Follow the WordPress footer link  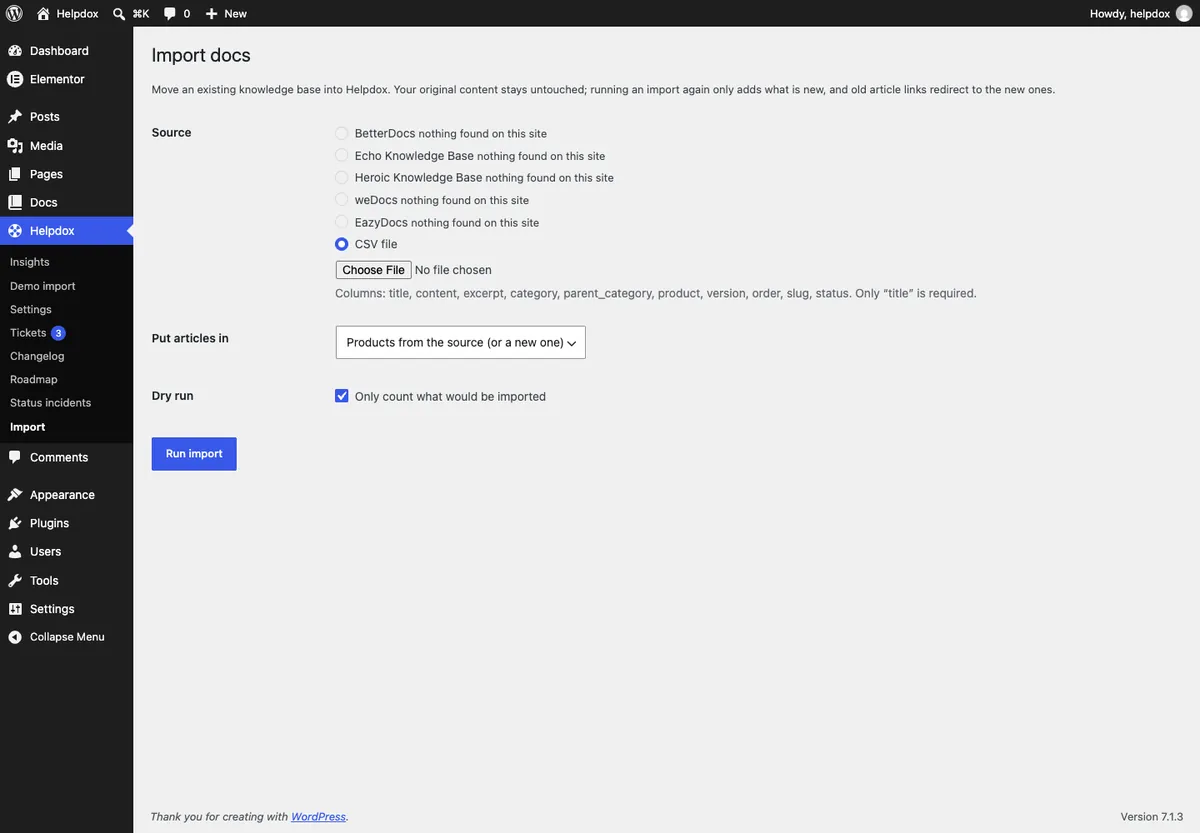[x=318, y=817]
